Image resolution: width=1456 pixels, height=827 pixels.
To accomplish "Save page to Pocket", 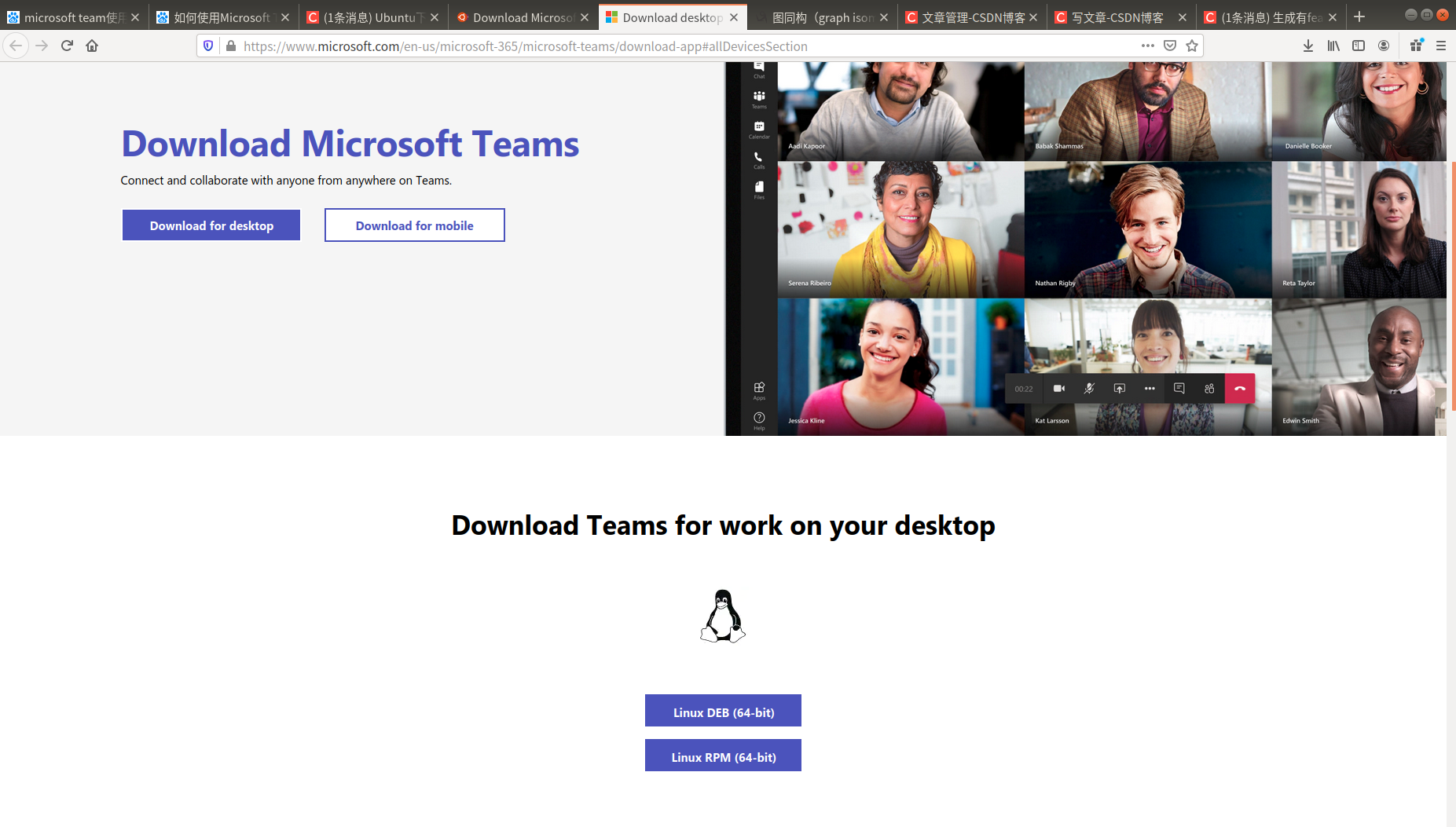I will [1170, 46].
